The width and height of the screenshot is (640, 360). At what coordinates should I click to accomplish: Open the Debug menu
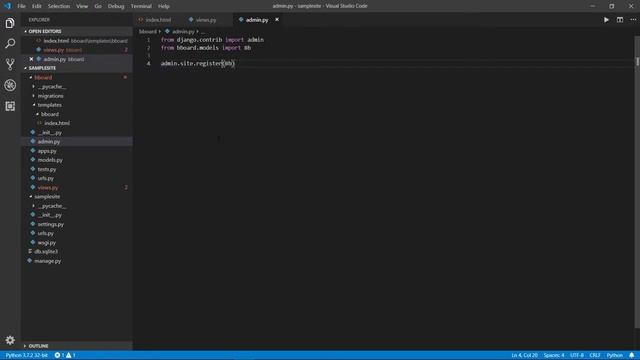click(116, 6)
